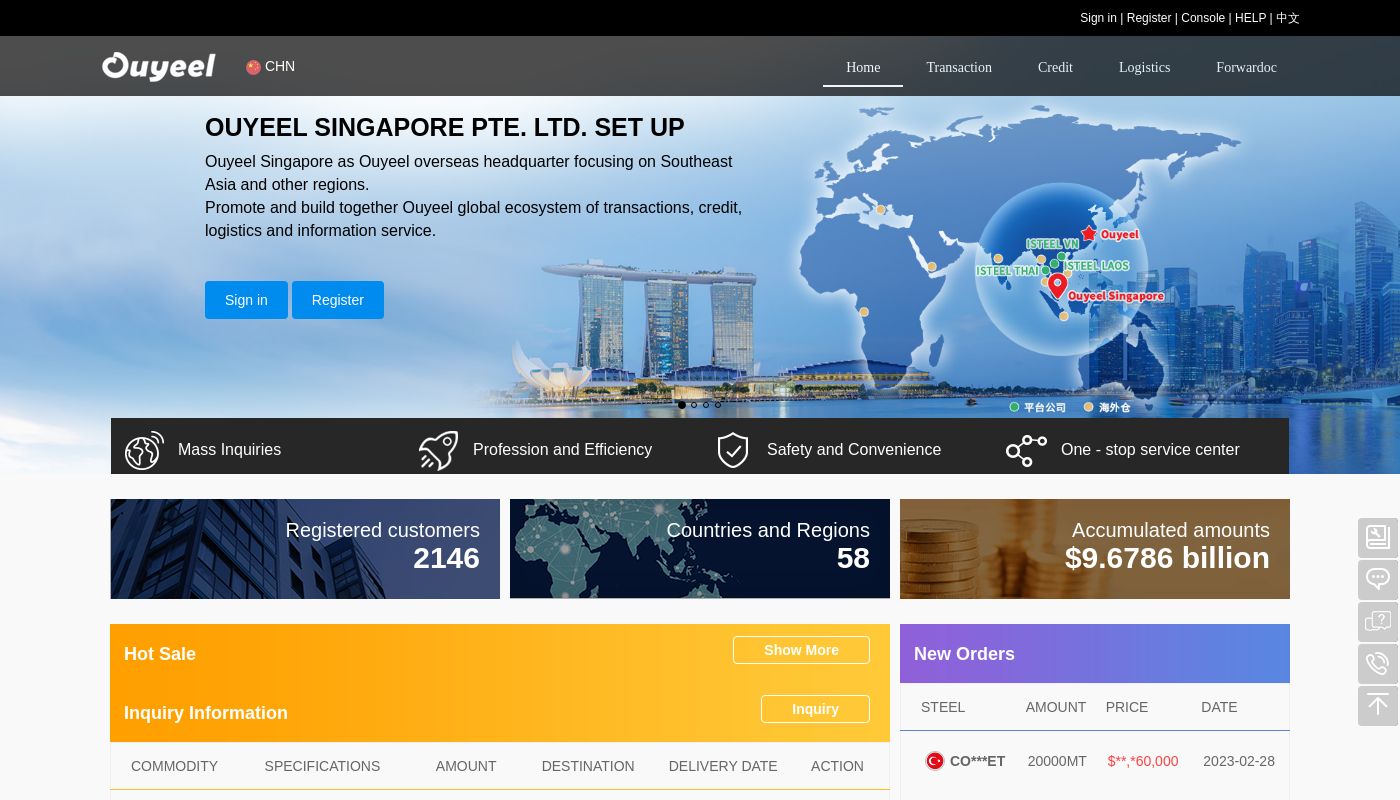
Task: Click the OUYEEL SINGAPORE PTE. LTD. SET UP headline
Action: [x=445, y=127]
